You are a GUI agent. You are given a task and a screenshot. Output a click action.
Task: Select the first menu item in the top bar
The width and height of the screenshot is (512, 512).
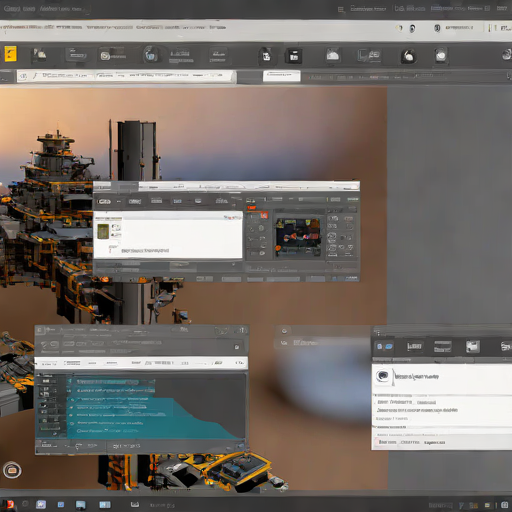(x=11, y=9)
